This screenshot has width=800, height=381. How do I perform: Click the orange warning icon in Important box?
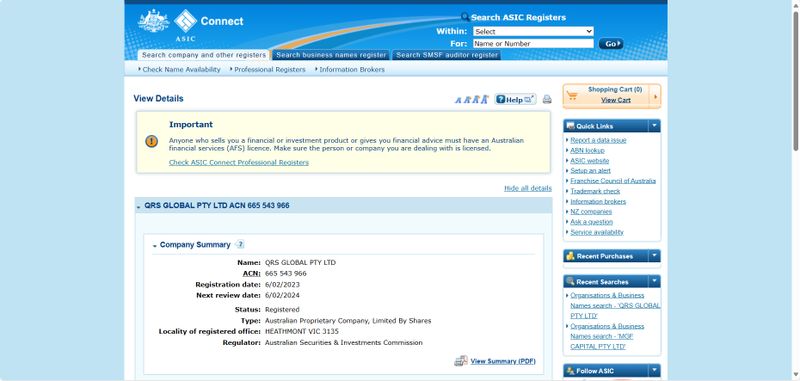(x=152, y=141)
